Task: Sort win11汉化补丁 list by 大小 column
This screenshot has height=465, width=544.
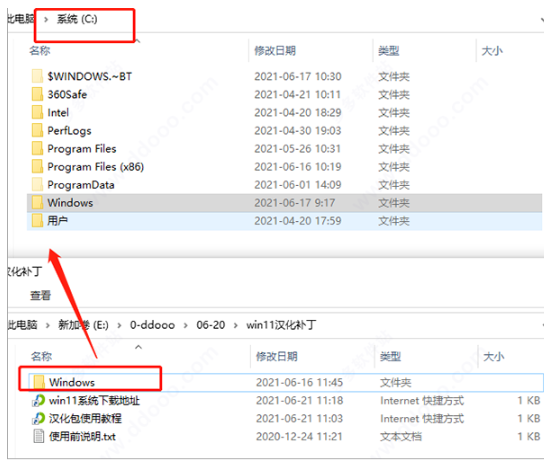Action: tap(494, 356)
